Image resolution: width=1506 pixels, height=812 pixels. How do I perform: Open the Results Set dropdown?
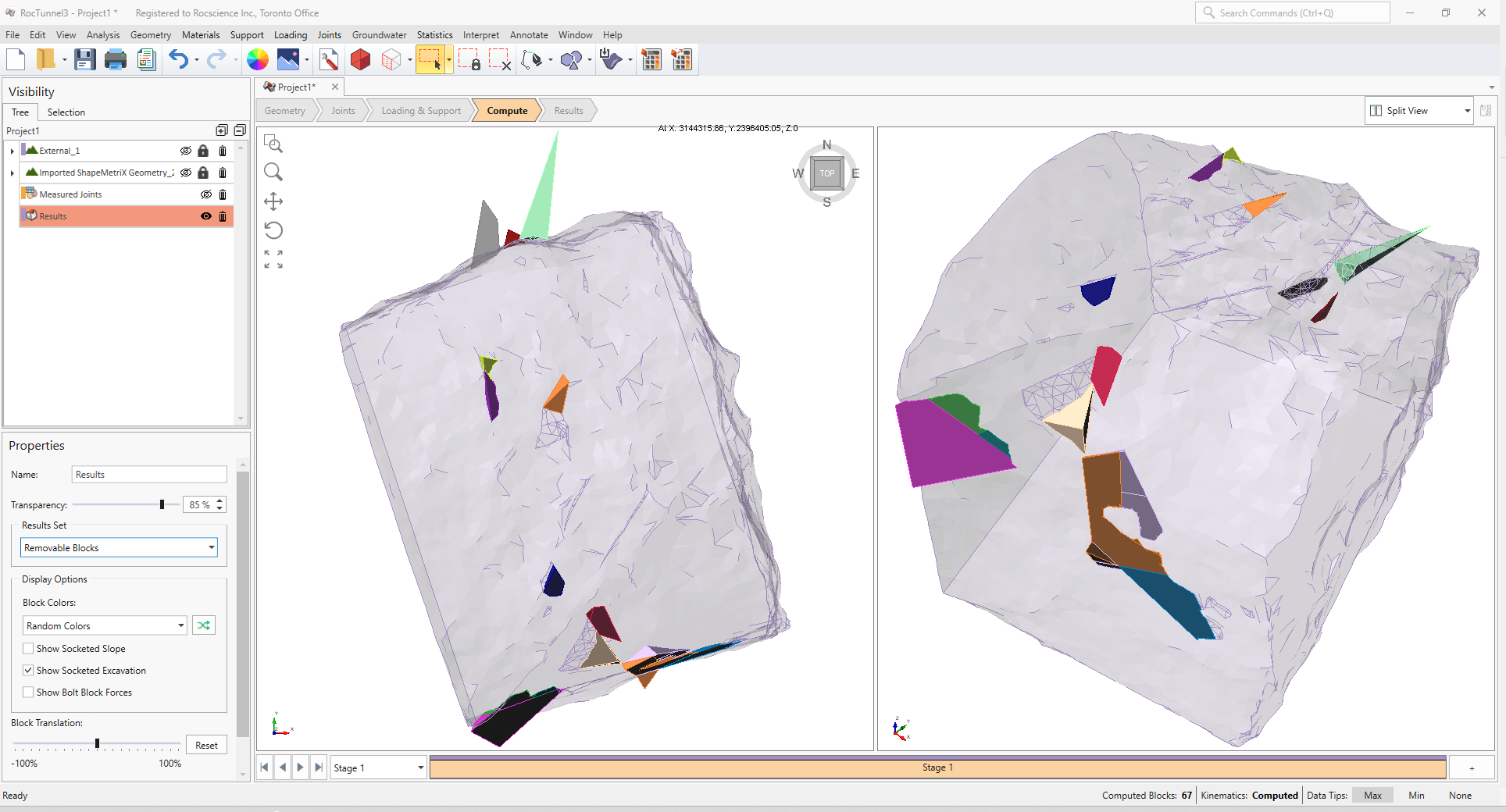click(x=119, y=547)
